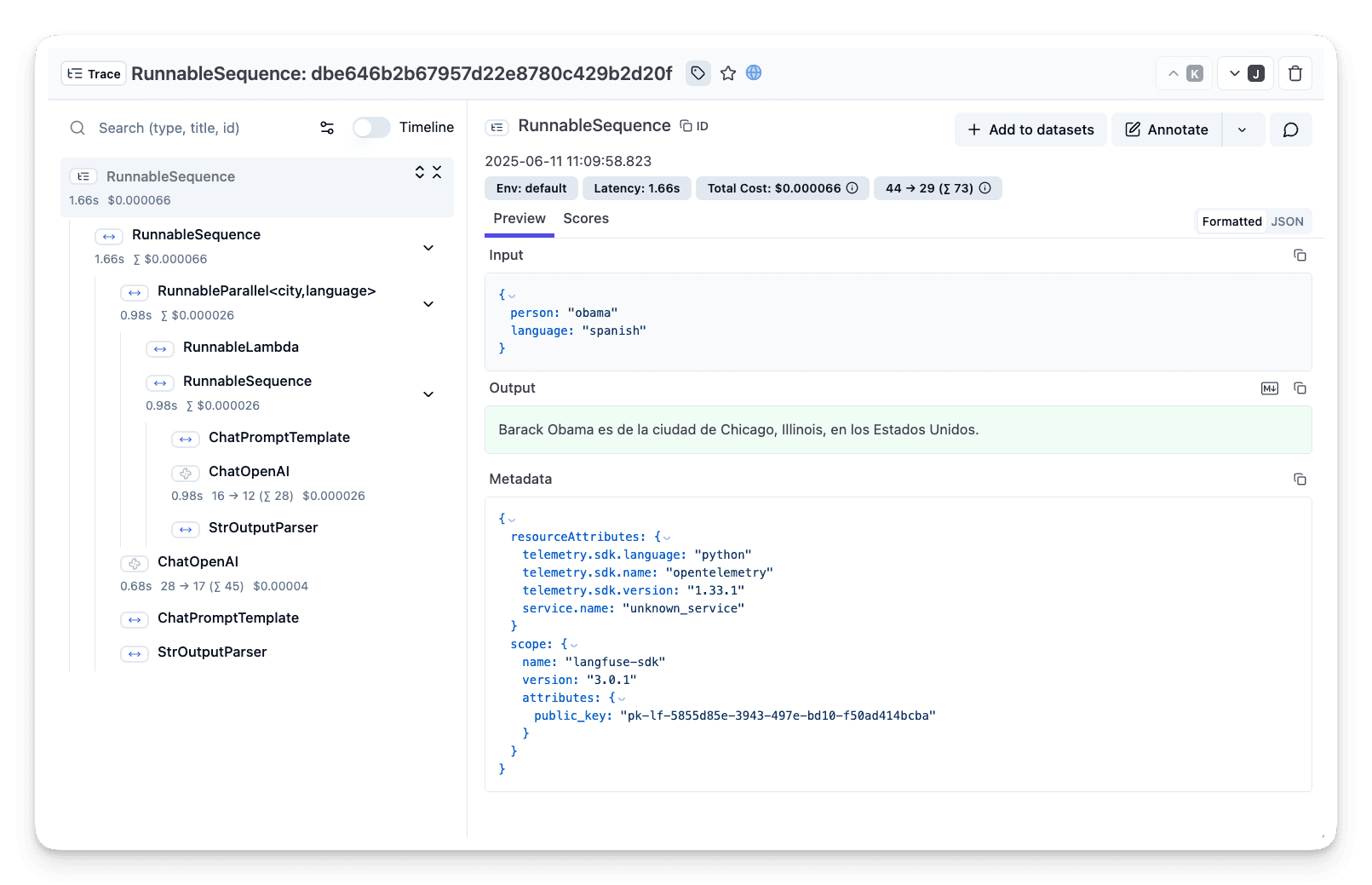
Task: Collapse the resourceAttributes object in Metadata
Action: [667, 537]
